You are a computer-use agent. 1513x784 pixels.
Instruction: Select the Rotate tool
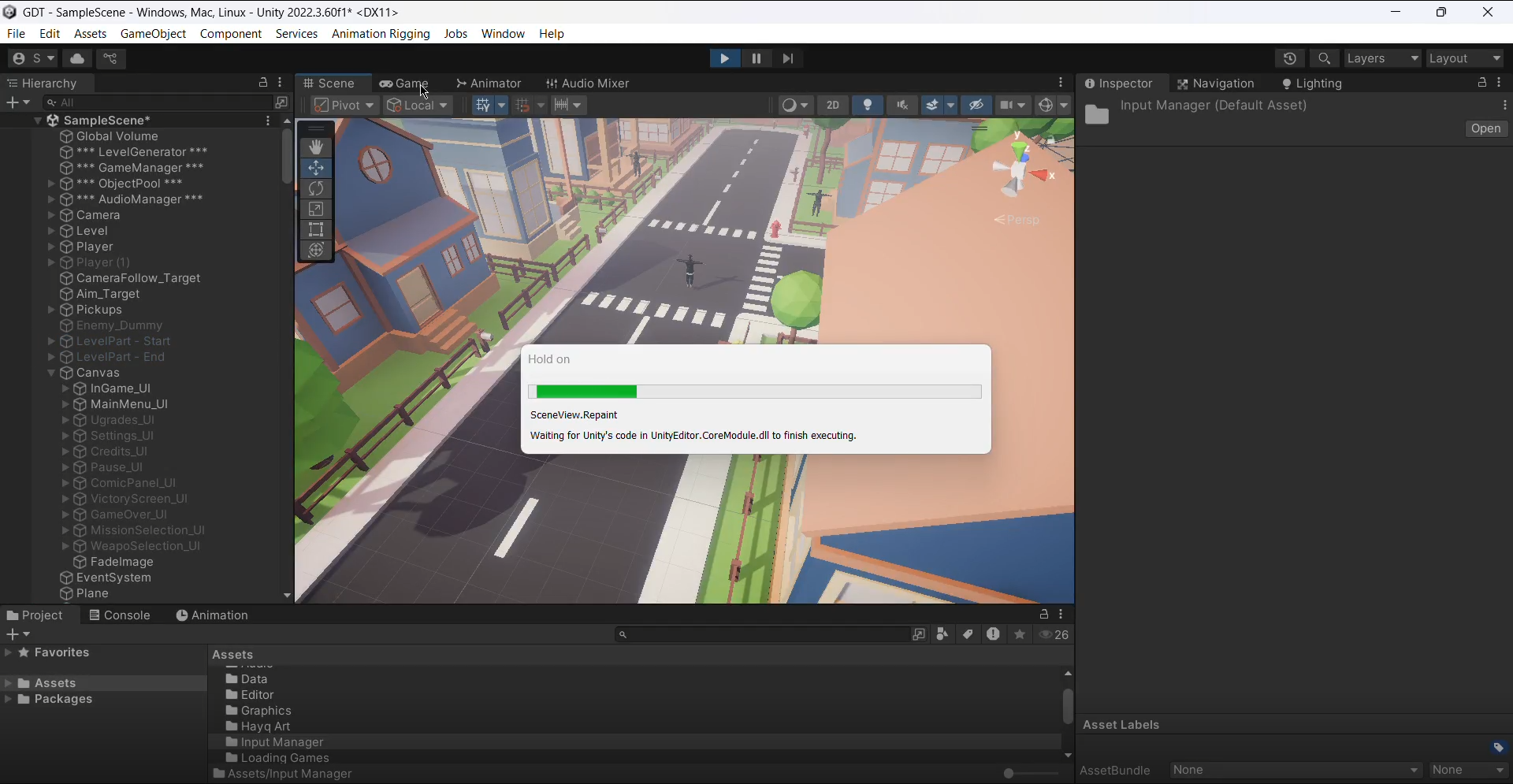coord(316,188)
